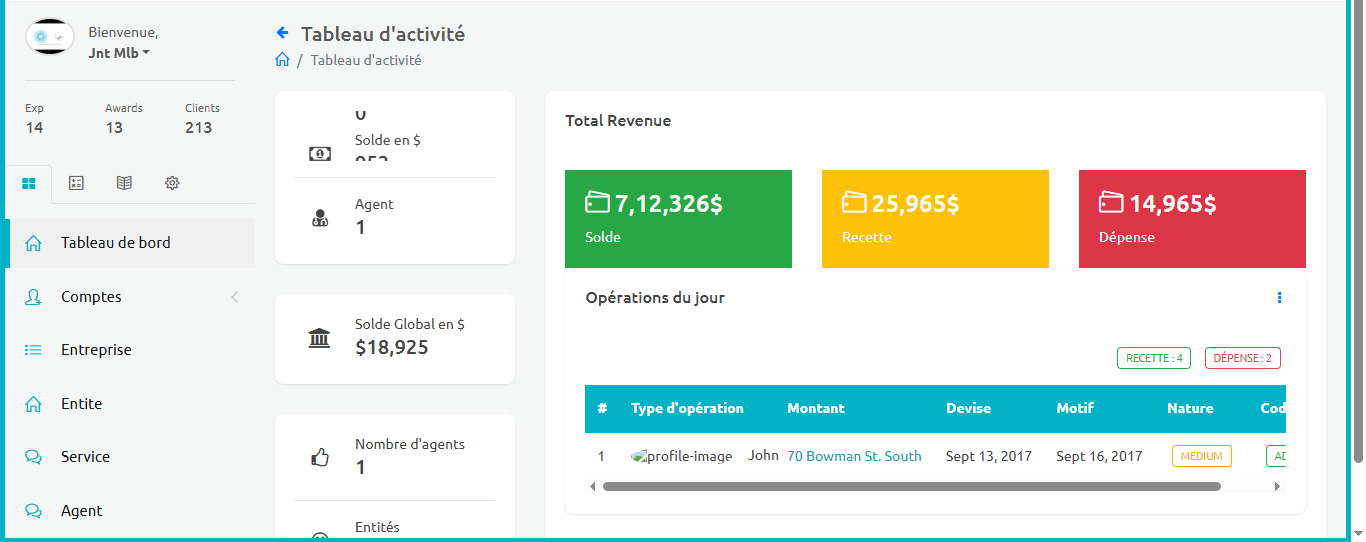The width and height of the screenshot is (1366, 542).
Task: Click the table's horizontal scrollbar right arrow
Action: 1277,487
